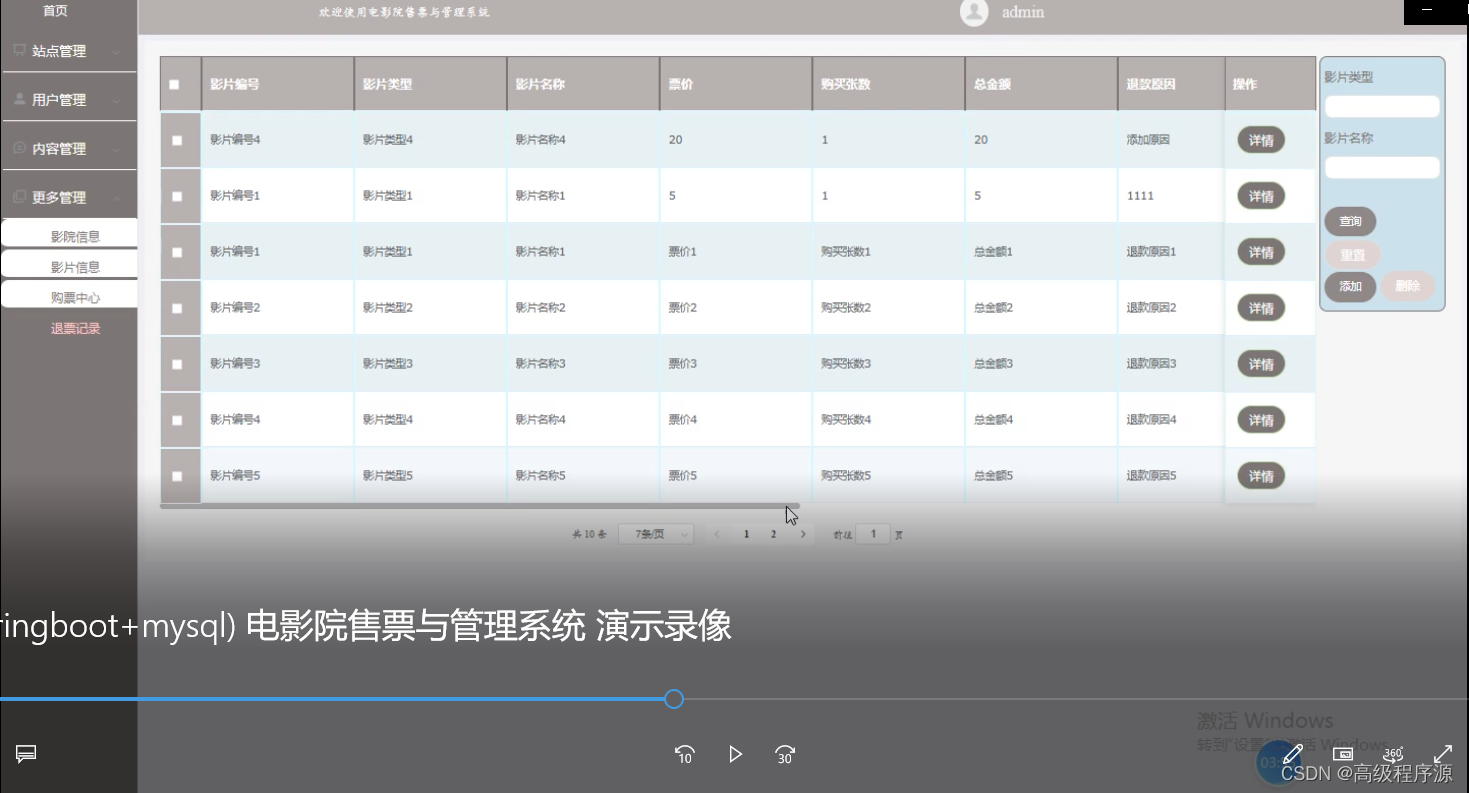Click the admin user avatar icon
This screenshot has height=793, width=1469.
click(973, 12)
